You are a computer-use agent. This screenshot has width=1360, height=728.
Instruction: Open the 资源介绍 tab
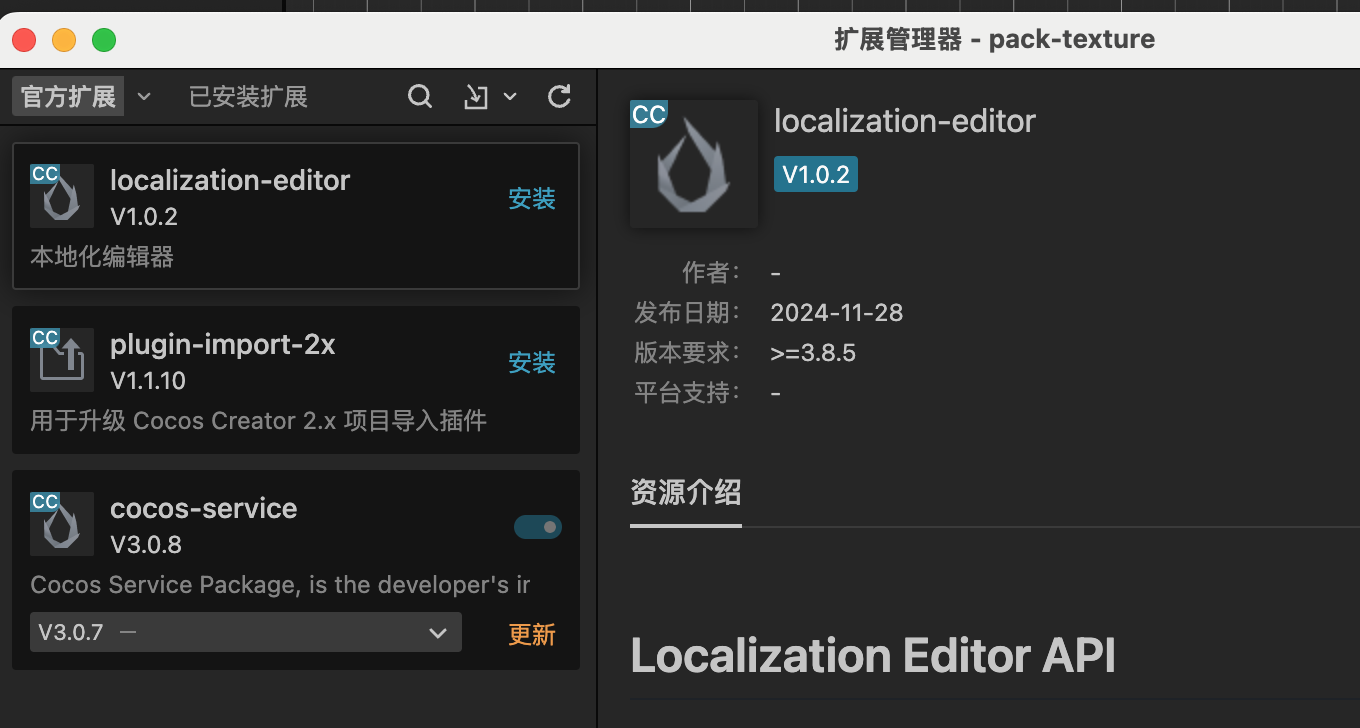pos(686,492)
